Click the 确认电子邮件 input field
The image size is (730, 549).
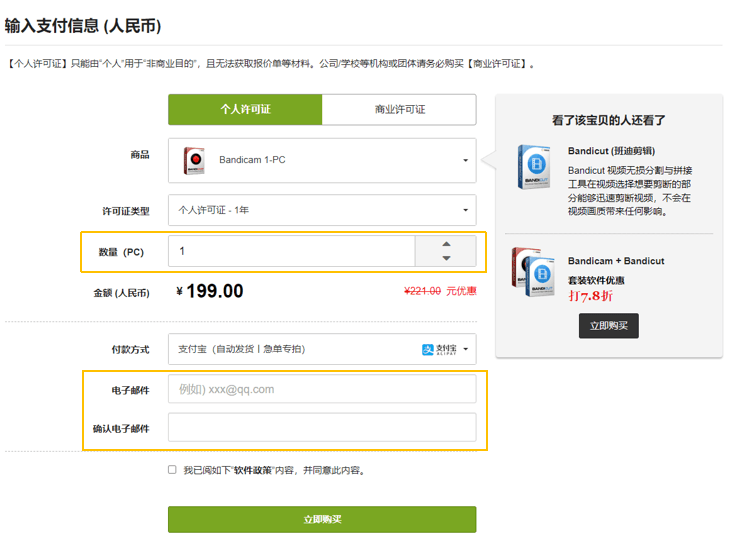coord(322,427)
